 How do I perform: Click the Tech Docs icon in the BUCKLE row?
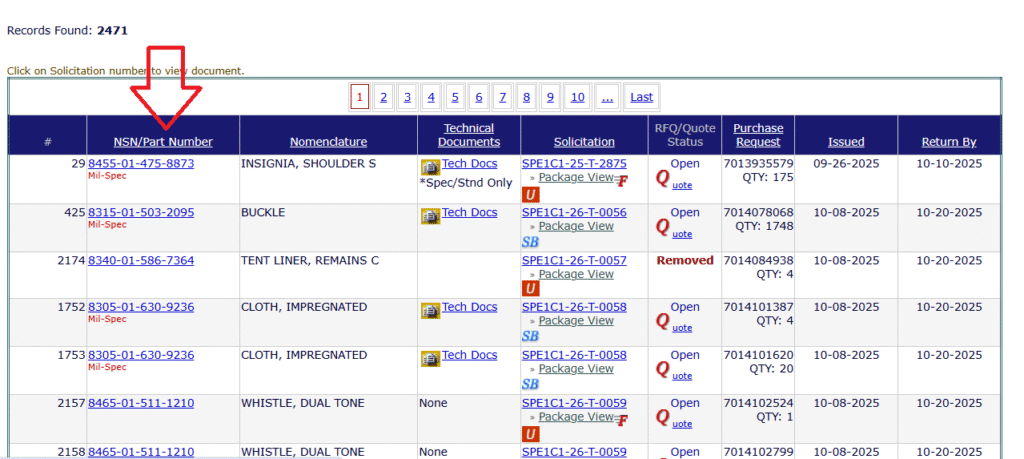pyautogui.click(x=430, y=214)
